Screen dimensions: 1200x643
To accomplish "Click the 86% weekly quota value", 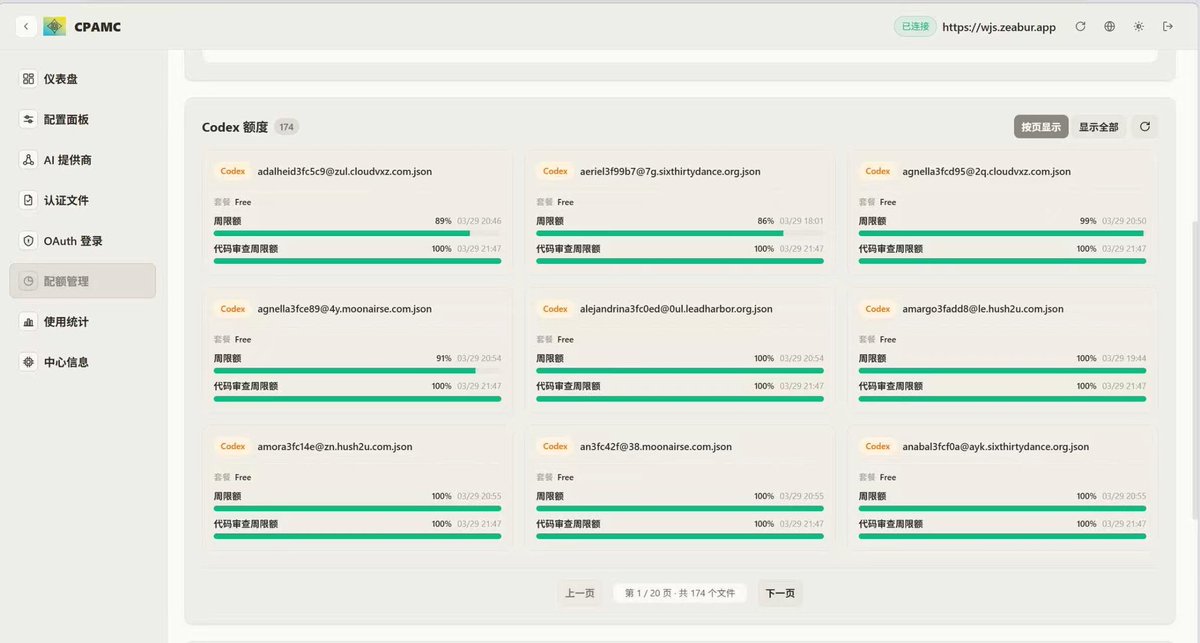I will click(x=766, y=220).
